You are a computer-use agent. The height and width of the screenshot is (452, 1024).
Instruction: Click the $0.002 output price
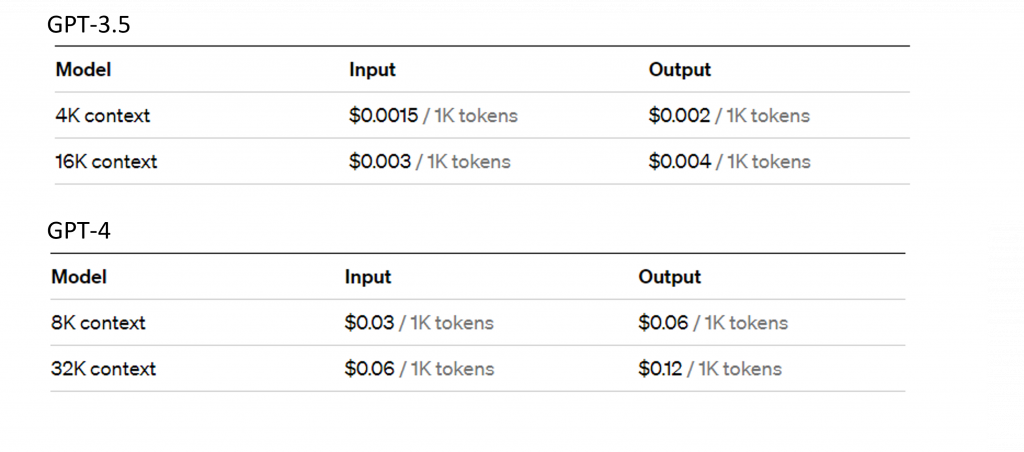click(679, 116)
